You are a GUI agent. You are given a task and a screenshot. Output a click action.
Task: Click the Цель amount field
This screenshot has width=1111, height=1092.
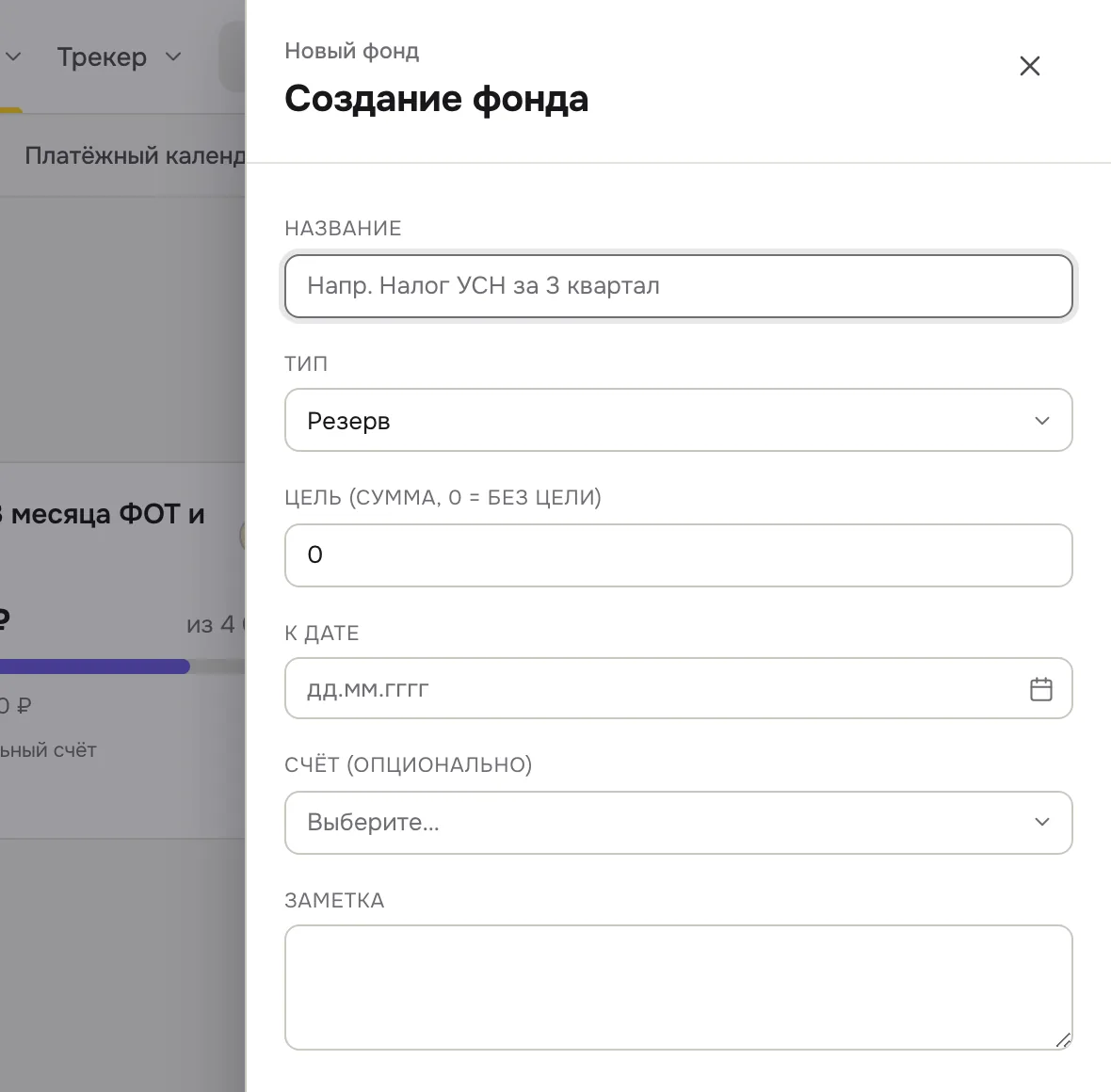pos(678,555)
